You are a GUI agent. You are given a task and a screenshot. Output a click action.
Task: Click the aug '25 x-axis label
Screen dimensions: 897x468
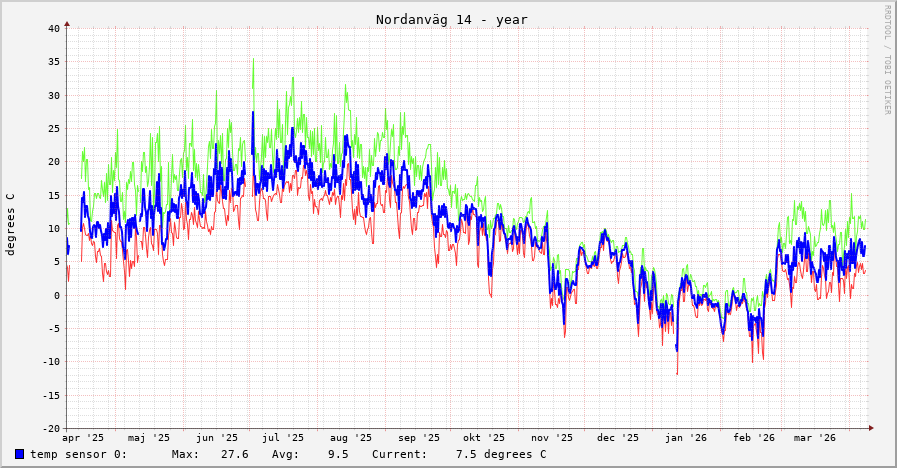pyautogui.click(x=350, y=438)
